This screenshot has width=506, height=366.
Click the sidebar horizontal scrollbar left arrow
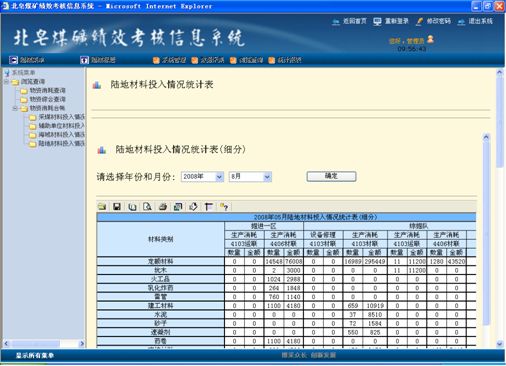[6, 343]
